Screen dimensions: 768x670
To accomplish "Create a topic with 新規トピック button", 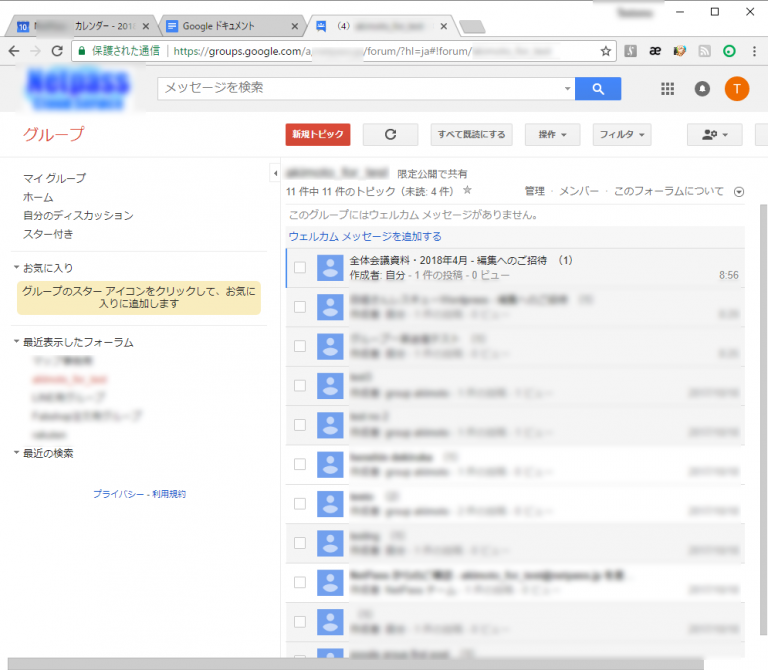I will [x=317, y=134].
